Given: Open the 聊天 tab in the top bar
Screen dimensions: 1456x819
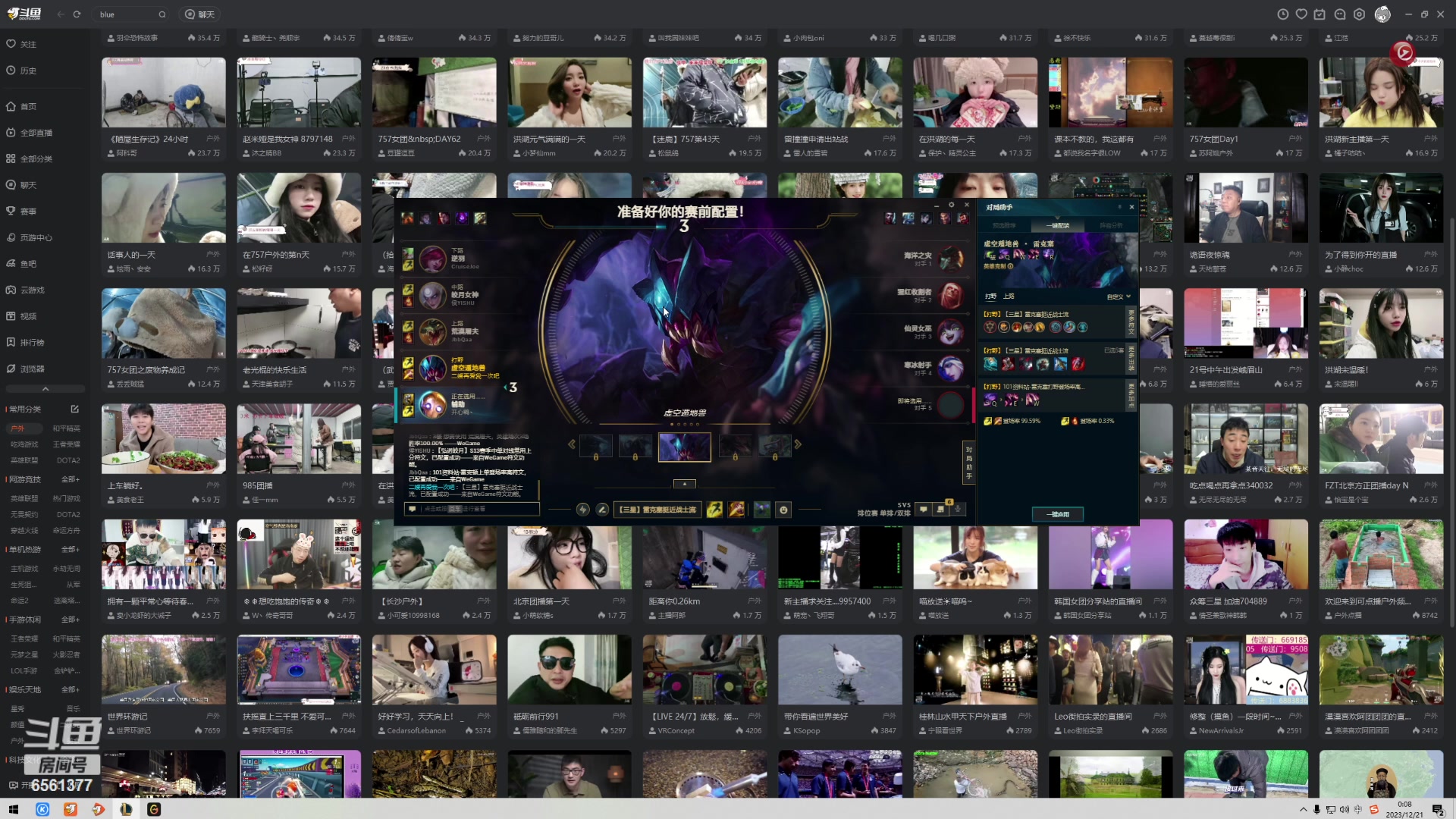Looking at the screenshot, I should [200, 14].
